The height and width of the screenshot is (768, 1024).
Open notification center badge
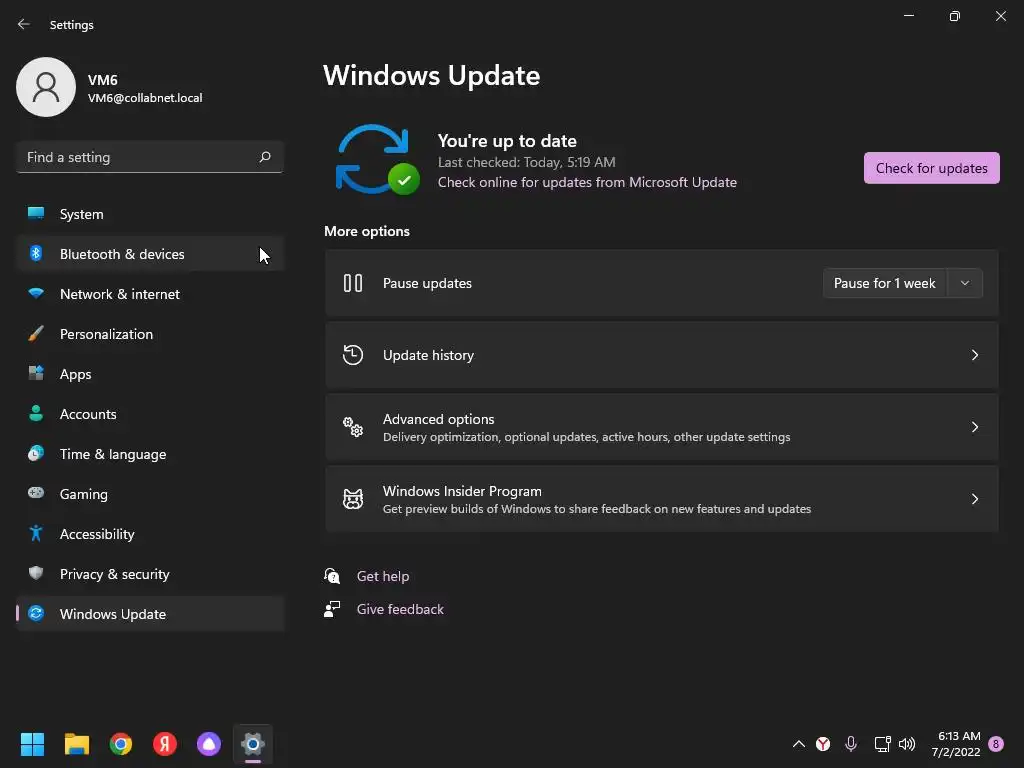(x=996, y=744)
